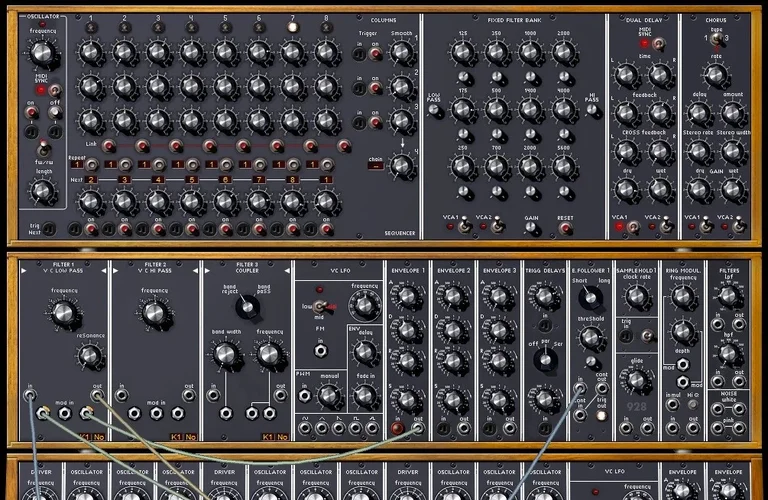
Task: Click the Filters lpf in jack
Action: tap(718, 324)
